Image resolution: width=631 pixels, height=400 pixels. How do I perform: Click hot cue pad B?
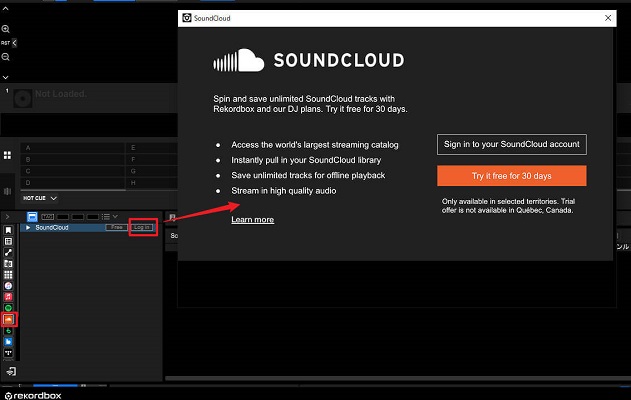click(x=72, y=159)
